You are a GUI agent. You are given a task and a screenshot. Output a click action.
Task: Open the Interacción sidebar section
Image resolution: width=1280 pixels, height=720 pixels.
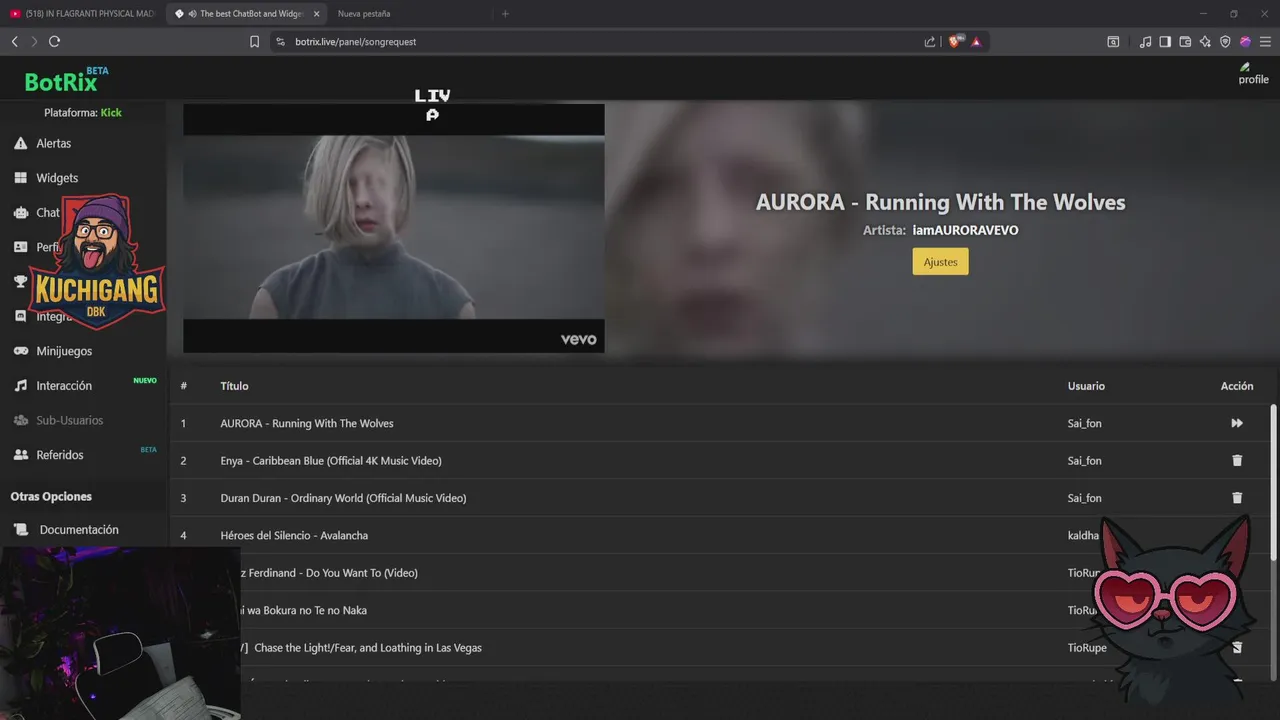pyautogui.click(x=64, y=386)
